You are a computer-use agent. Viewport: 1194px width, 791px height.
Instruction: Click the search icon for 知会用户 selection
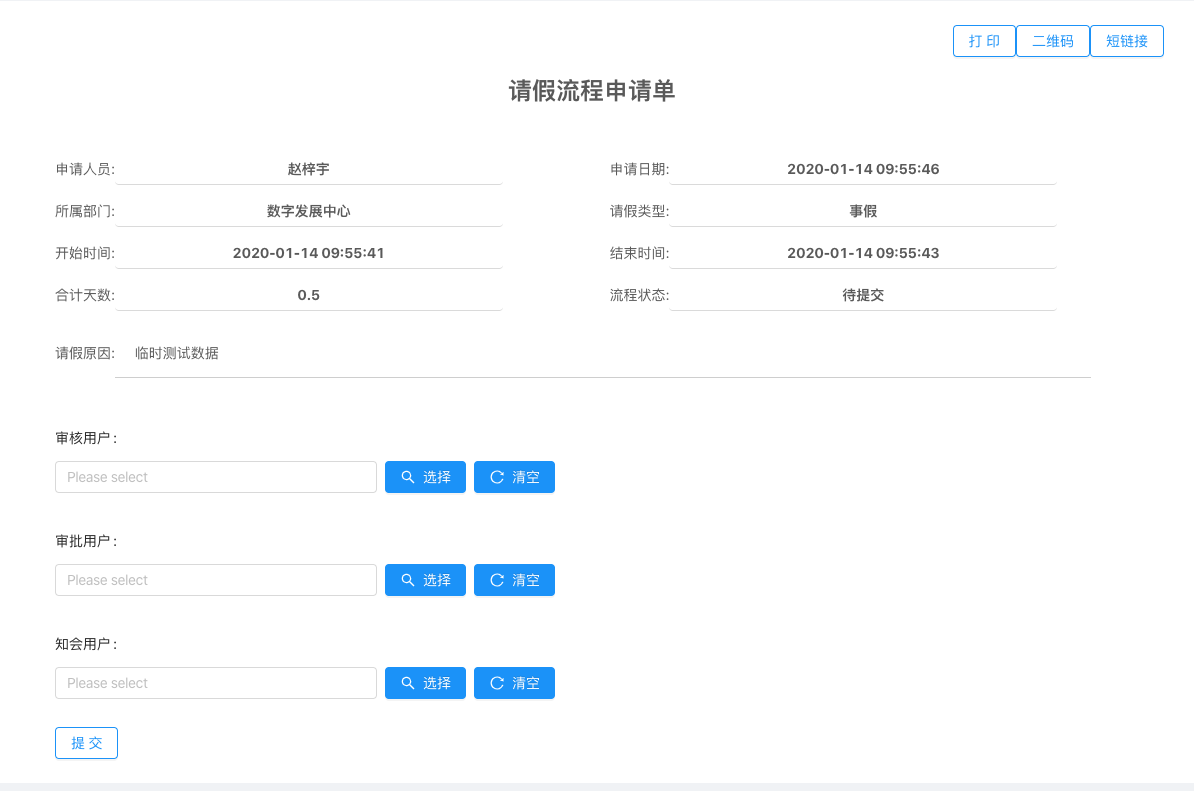coord(406,683)
